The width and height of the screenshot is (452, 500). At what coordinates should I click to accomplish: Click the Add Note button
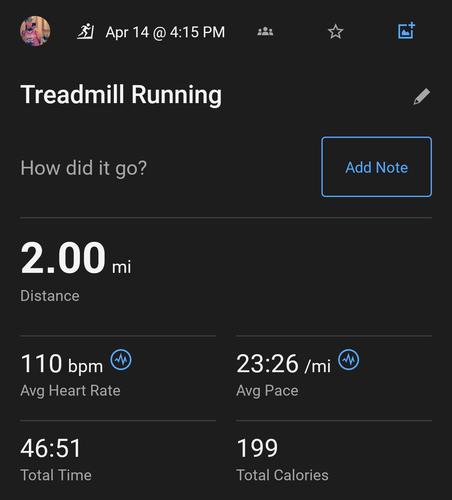[x=377, y=167]
